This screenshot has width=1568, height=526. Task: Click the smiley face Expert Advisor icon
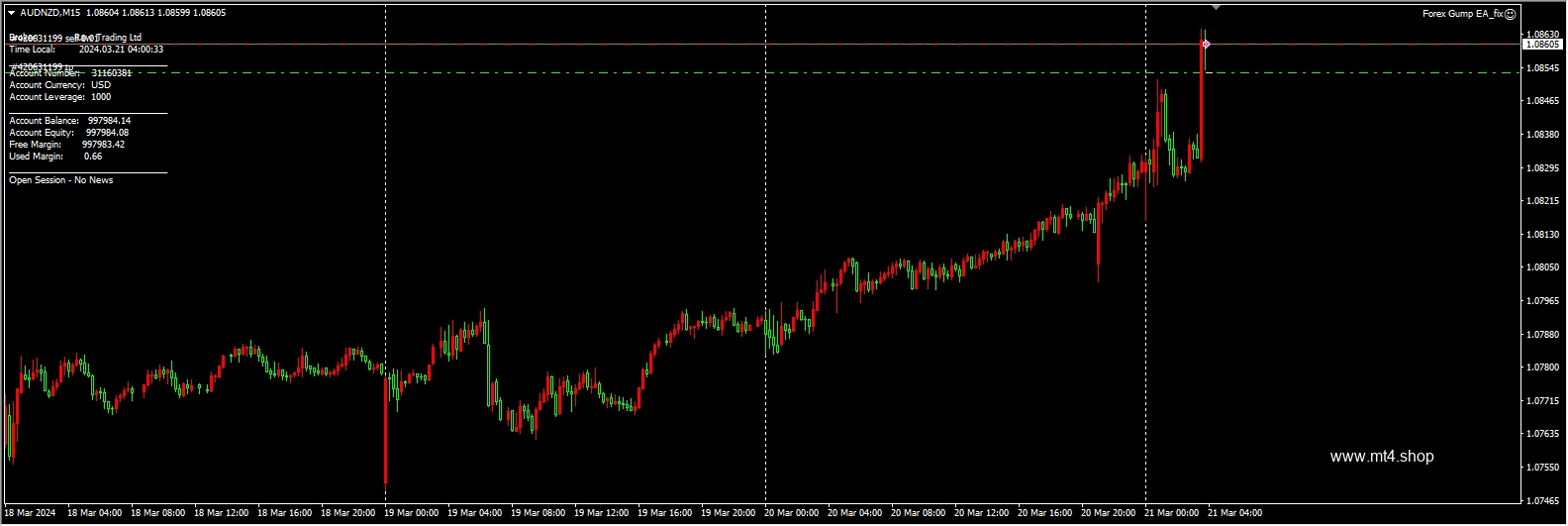click(1511, 14)
